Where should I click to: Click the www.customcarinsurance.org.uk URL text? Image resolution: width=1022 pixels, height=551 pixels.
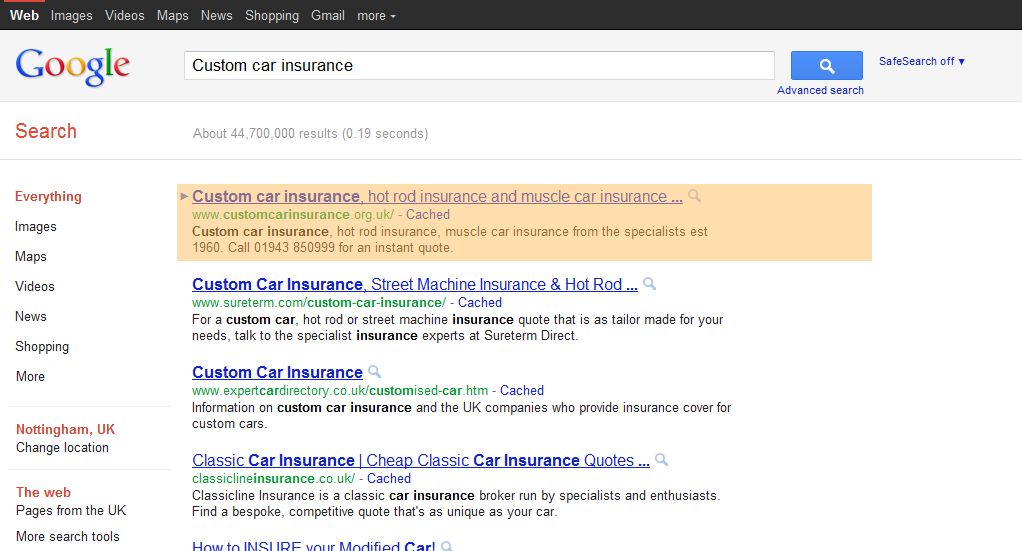pos(293,215)
